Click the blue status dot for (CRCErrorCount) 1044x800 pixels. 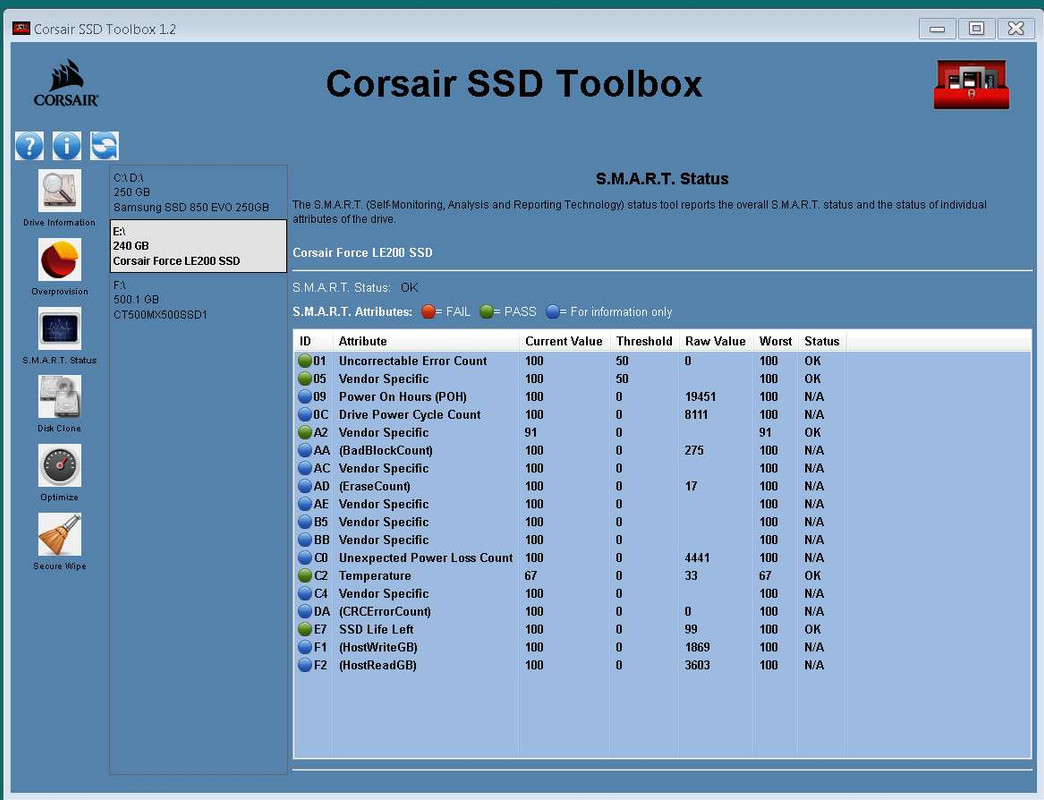click(305, 612)
